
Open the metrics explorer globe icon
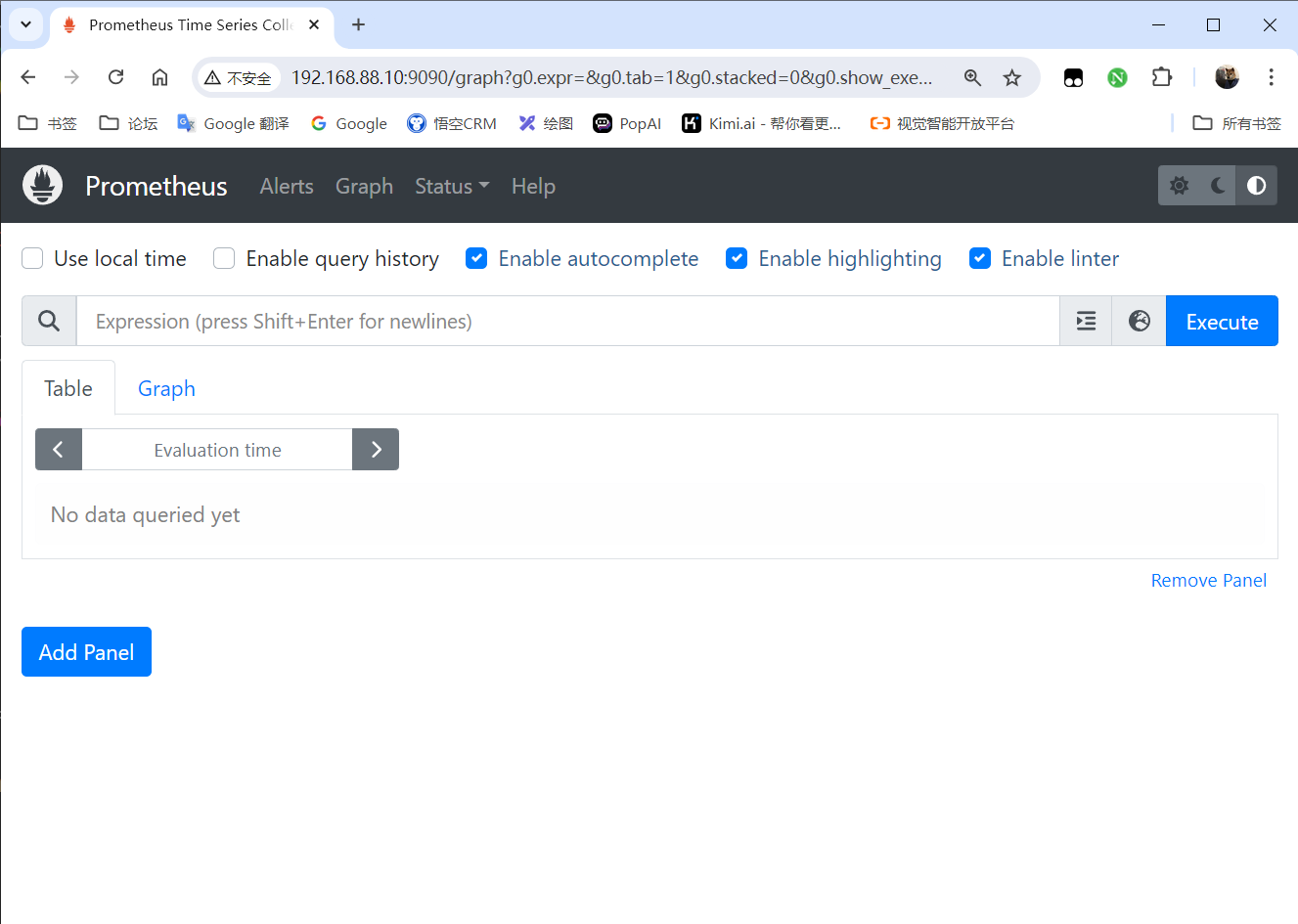coord(1140,321)
